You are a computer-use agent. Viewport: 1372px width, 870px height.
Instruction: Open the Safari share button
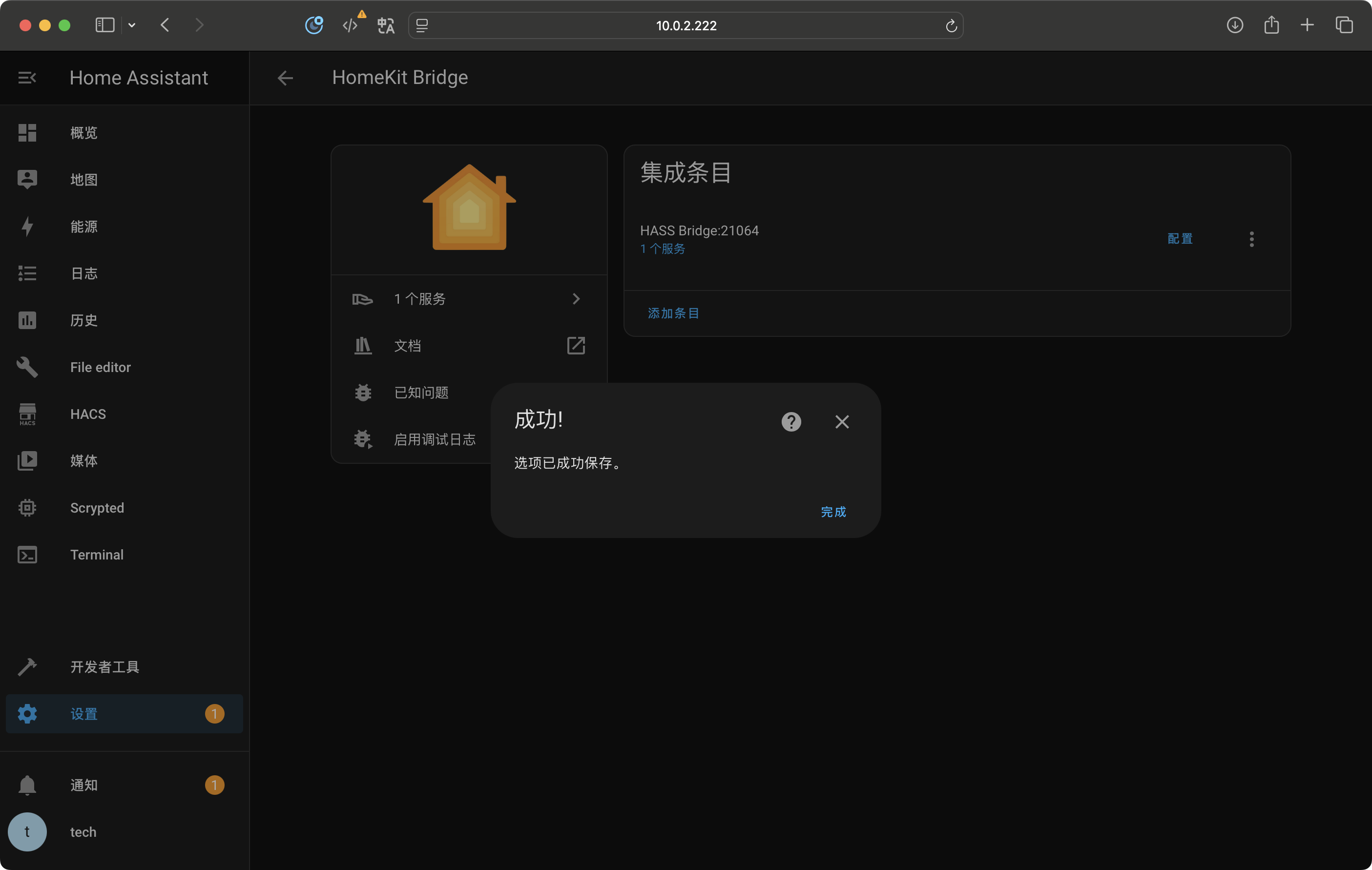tap(1271, 25)
